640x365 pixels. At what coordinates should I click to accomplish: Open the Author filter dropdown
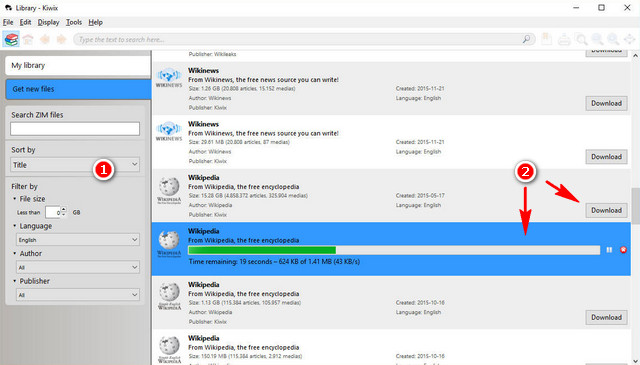point(78,267)
